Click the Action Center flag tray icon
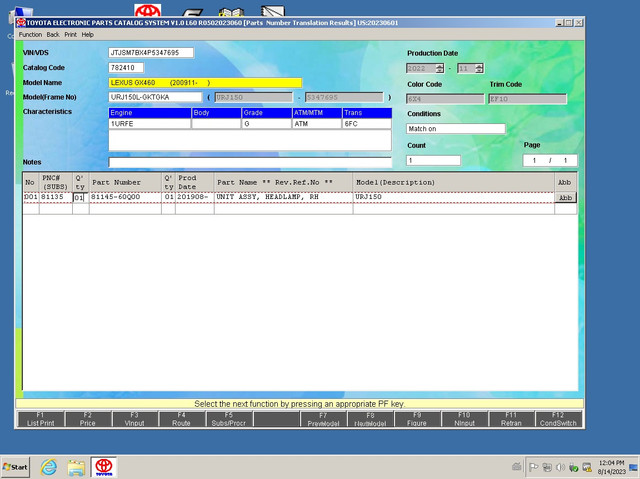This screenshot has width=640, height=479. click(x=533, y=467)
